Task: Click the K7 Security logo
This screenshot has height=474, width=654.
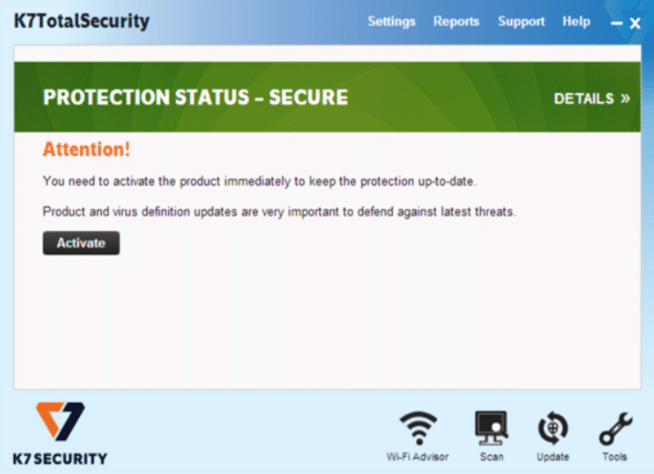Action: pyautogui.click(x=60, y=434)
